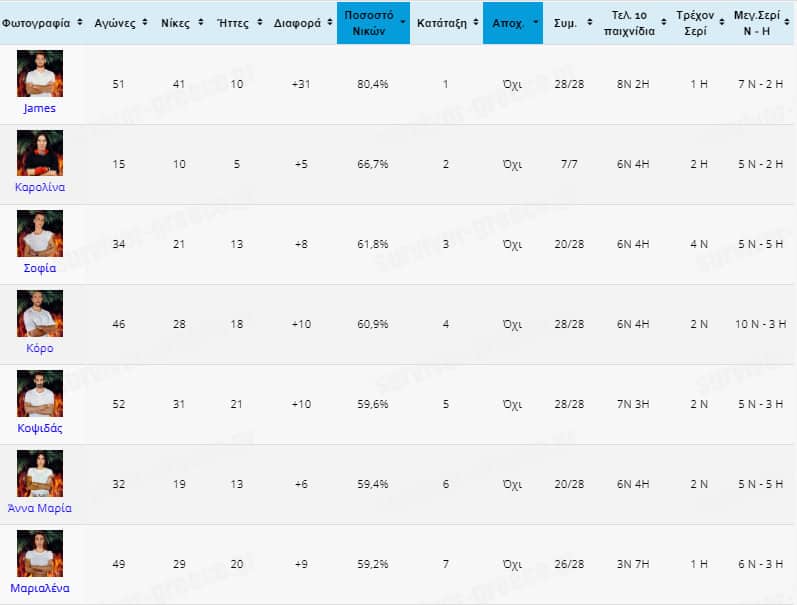Click sort arrows on Διαφορά column
Screen dimensions: 797x605
pos(329,22)
